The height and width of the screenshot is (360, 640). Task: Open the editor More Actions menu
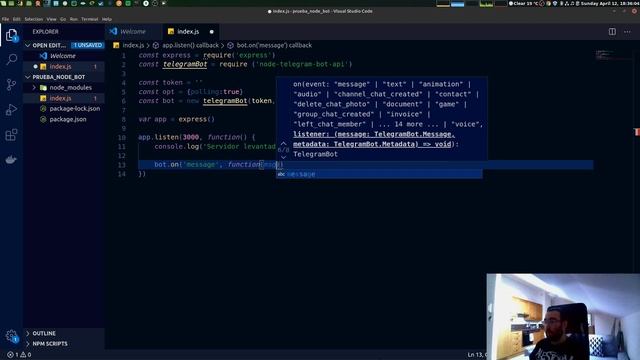pos(627,31)
